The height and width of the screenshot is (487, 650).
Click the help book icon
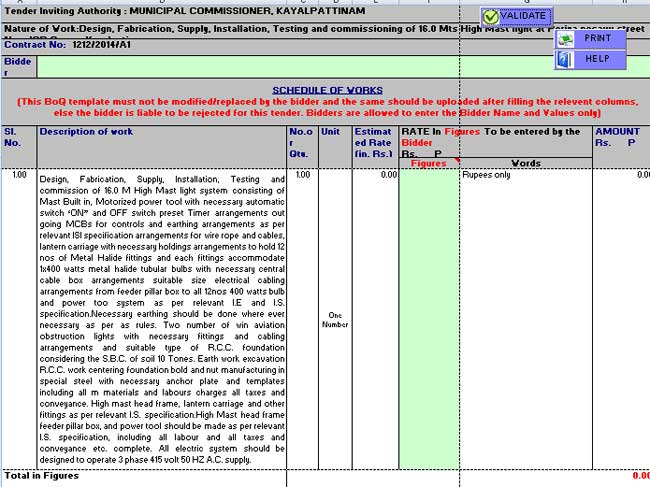pos(565,60)
